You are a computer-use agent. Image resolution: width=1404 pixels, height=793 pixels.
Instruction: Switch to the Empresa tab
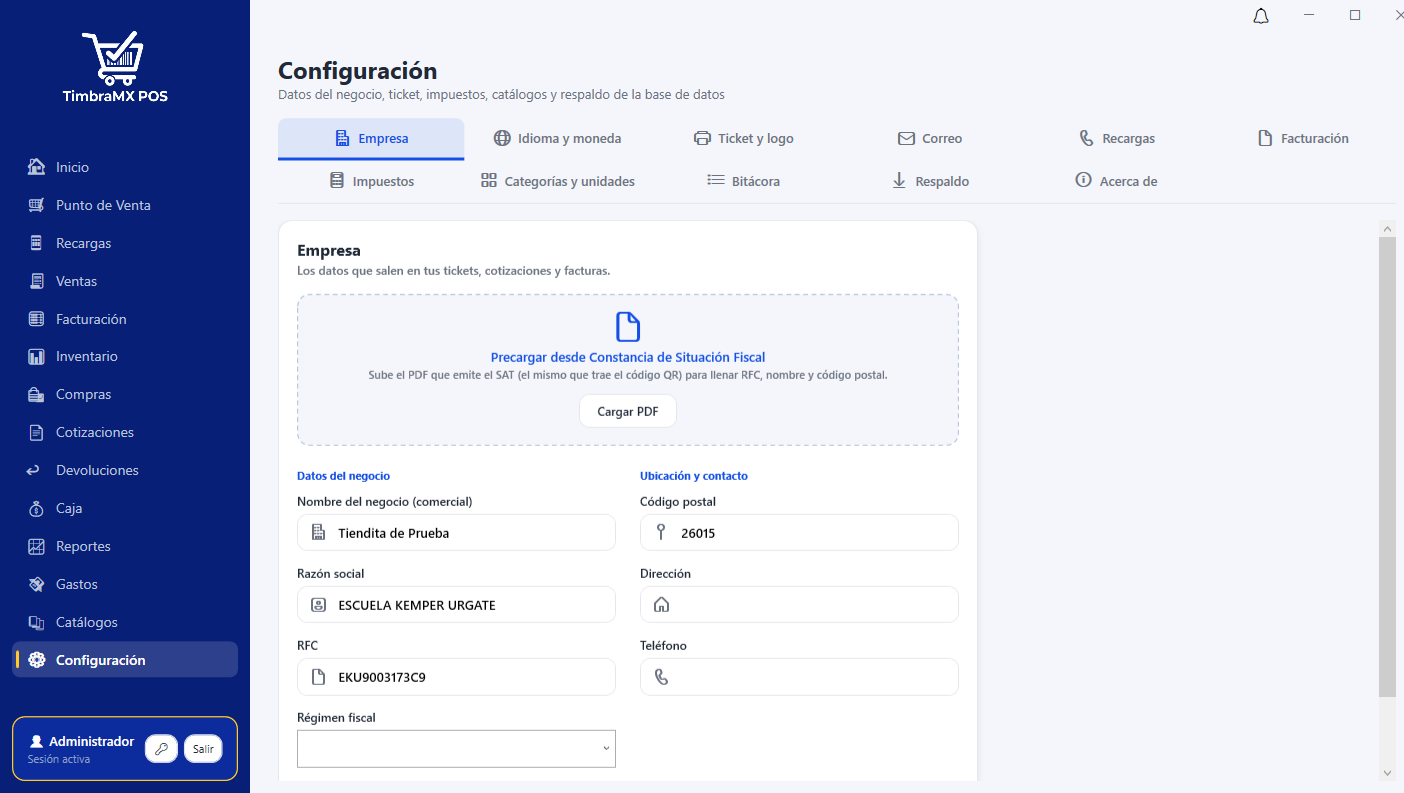(x=371, y=139)
